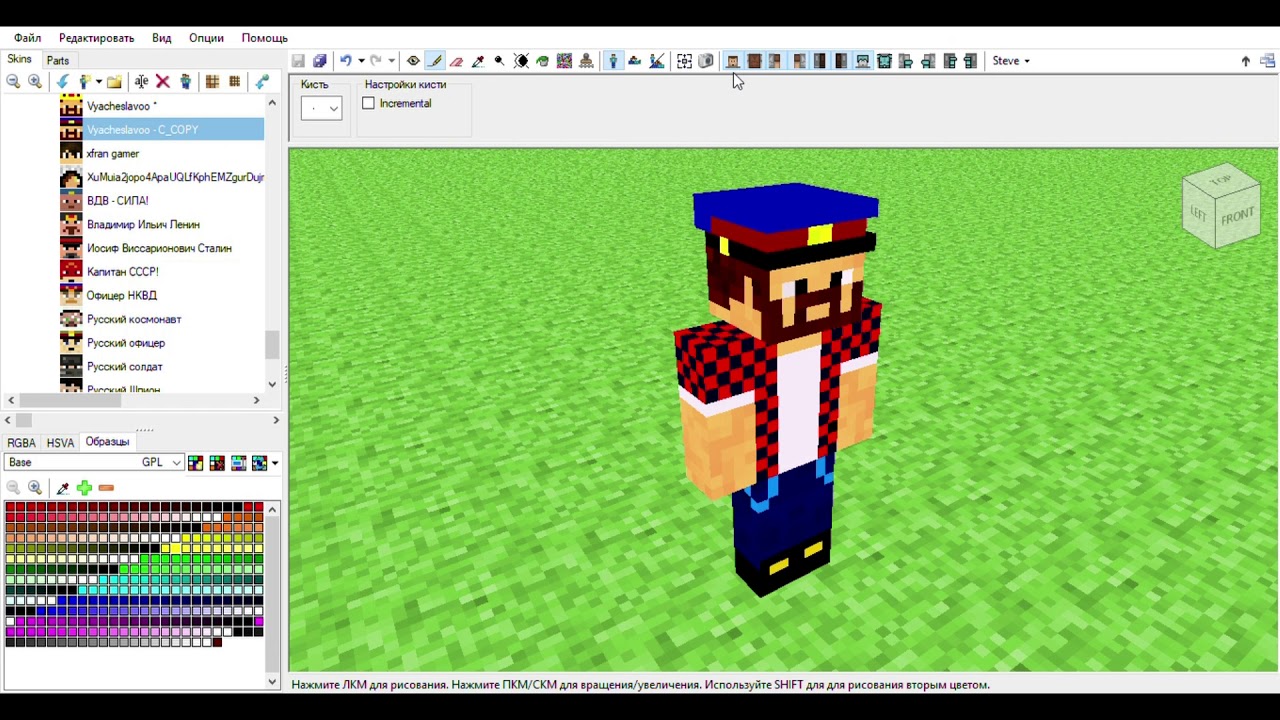The width and height of the screenshot is (1280, 720).
Task: Select the Dropper color picker tool
Action: (478, 61)
